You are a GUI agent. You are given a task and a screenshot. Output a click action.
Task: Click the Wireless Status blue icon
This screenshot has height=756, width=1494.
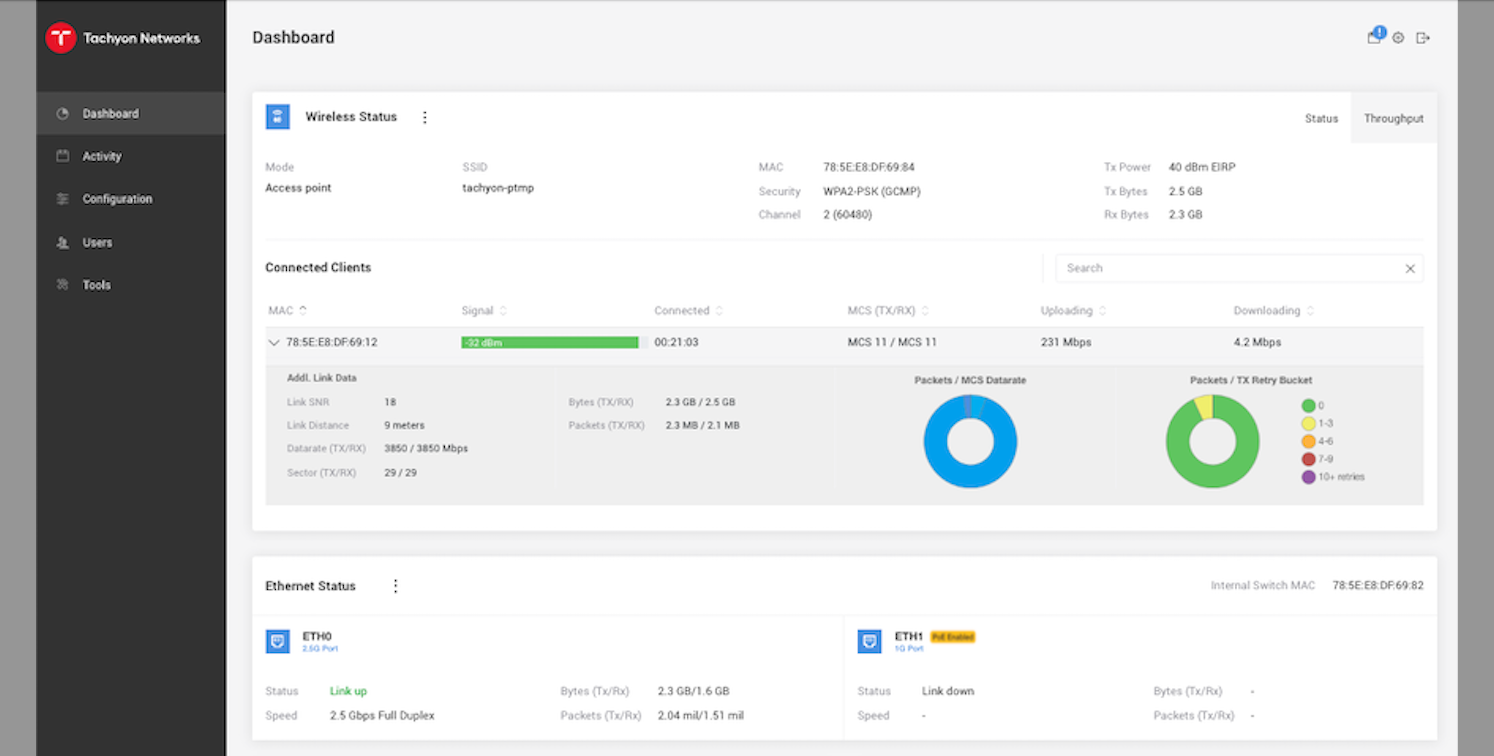(277, 117)
